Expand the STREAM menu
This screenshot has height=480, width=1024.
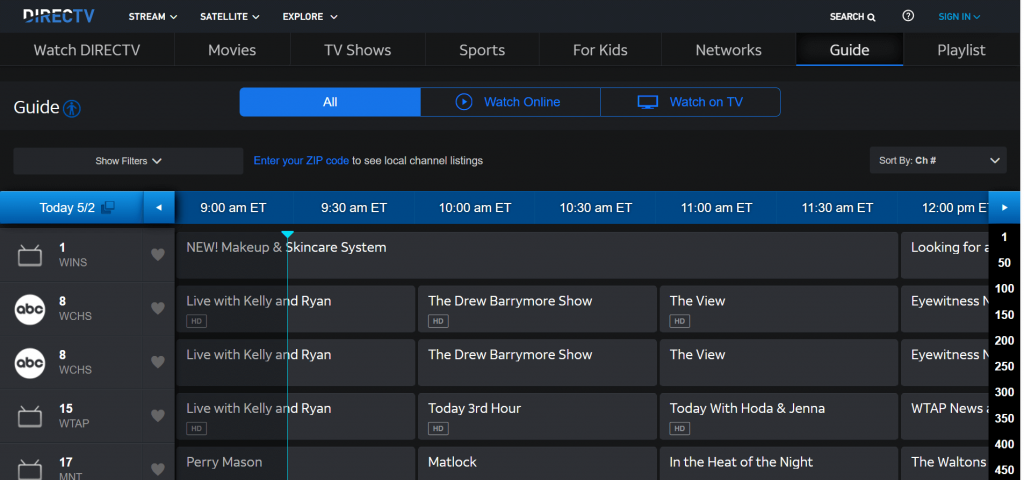[153, 17]
